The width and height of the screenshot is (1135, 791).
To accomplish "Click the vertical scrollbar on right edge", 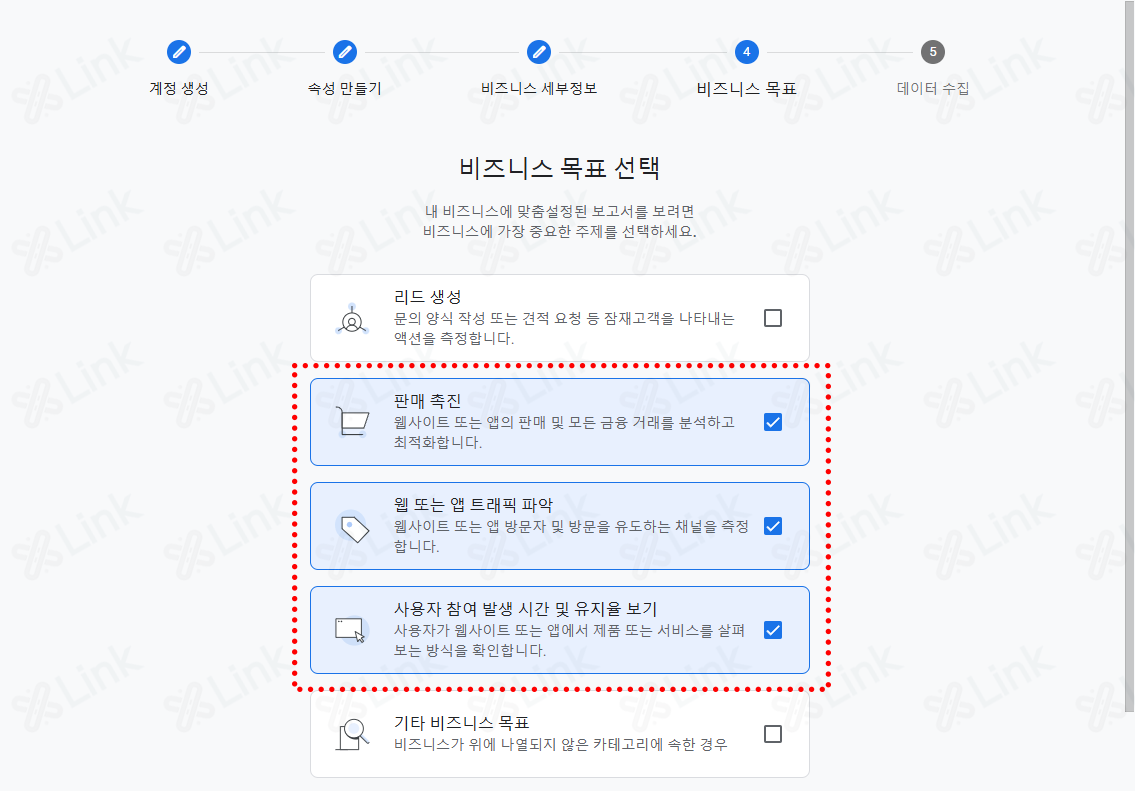I will (x=1129, y=355).
